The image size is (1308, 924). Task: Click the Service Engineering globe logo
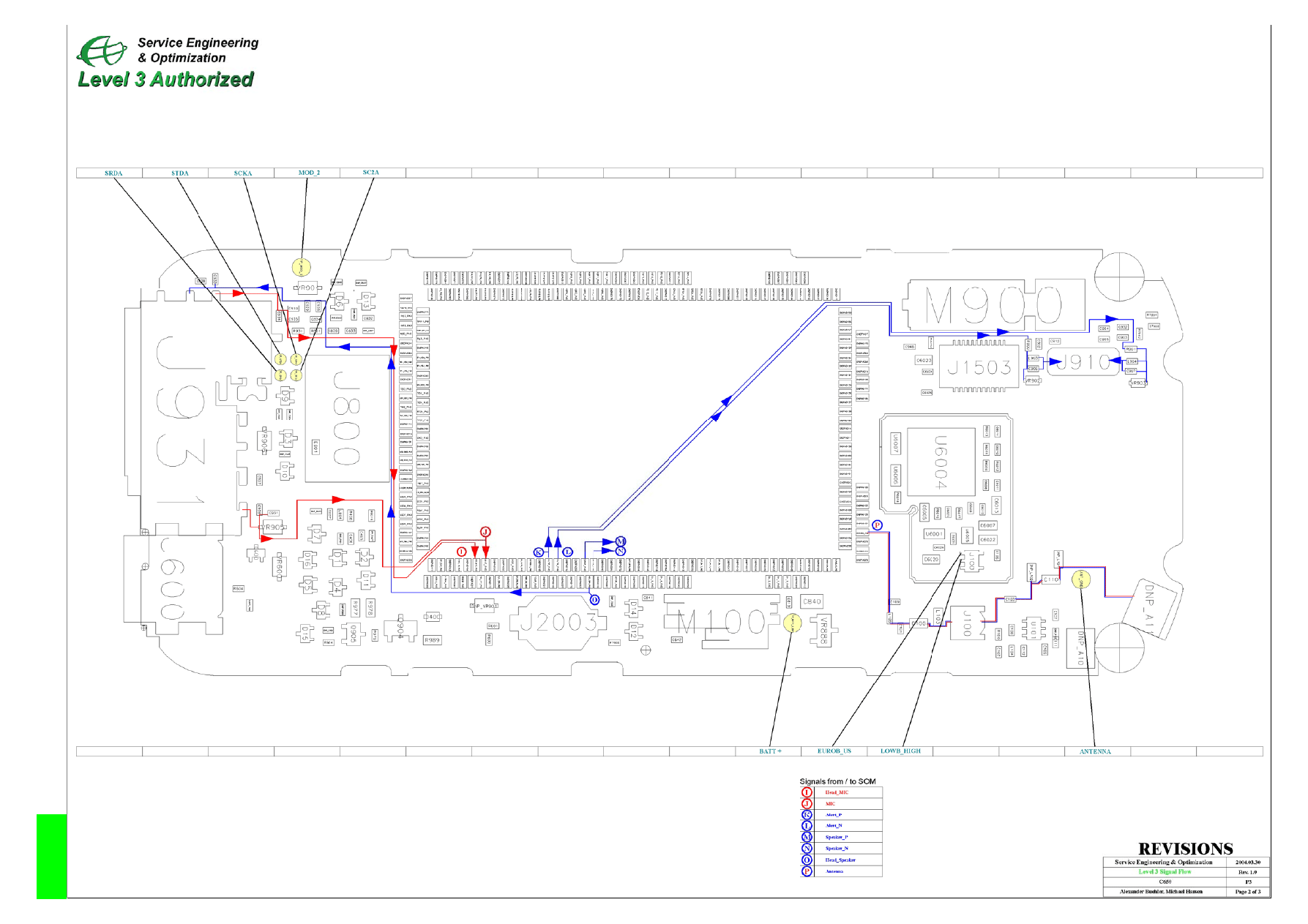[102, 51]
